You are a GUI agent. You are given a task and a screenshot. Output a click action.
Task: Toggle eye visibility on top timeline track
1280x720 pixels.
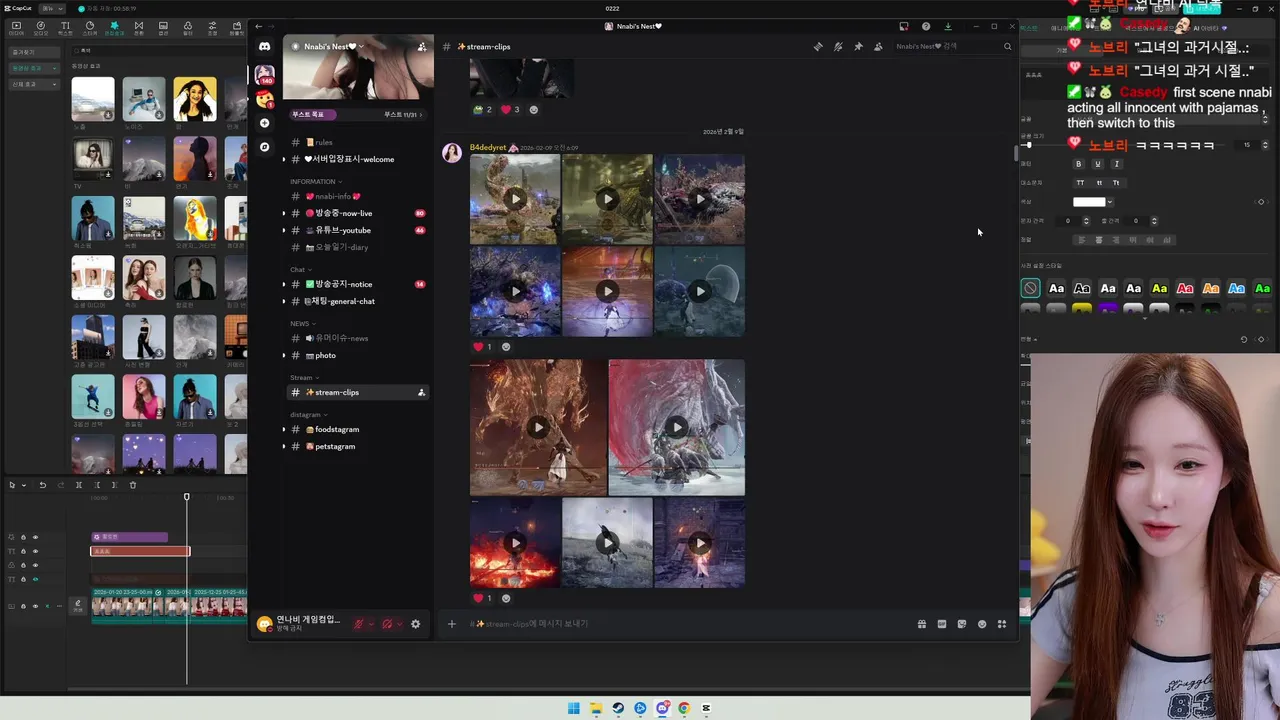(x=35, y=537)
